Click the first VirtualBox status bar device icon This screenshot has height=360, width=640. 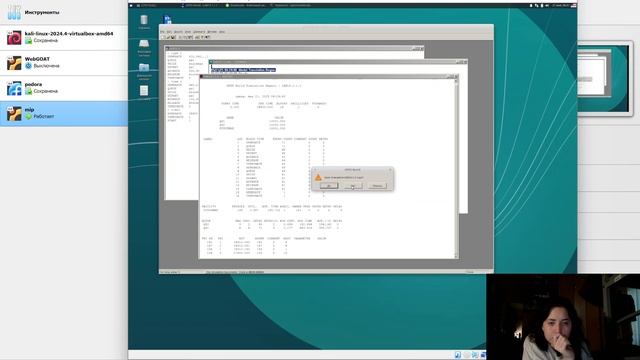click(458, 355)
